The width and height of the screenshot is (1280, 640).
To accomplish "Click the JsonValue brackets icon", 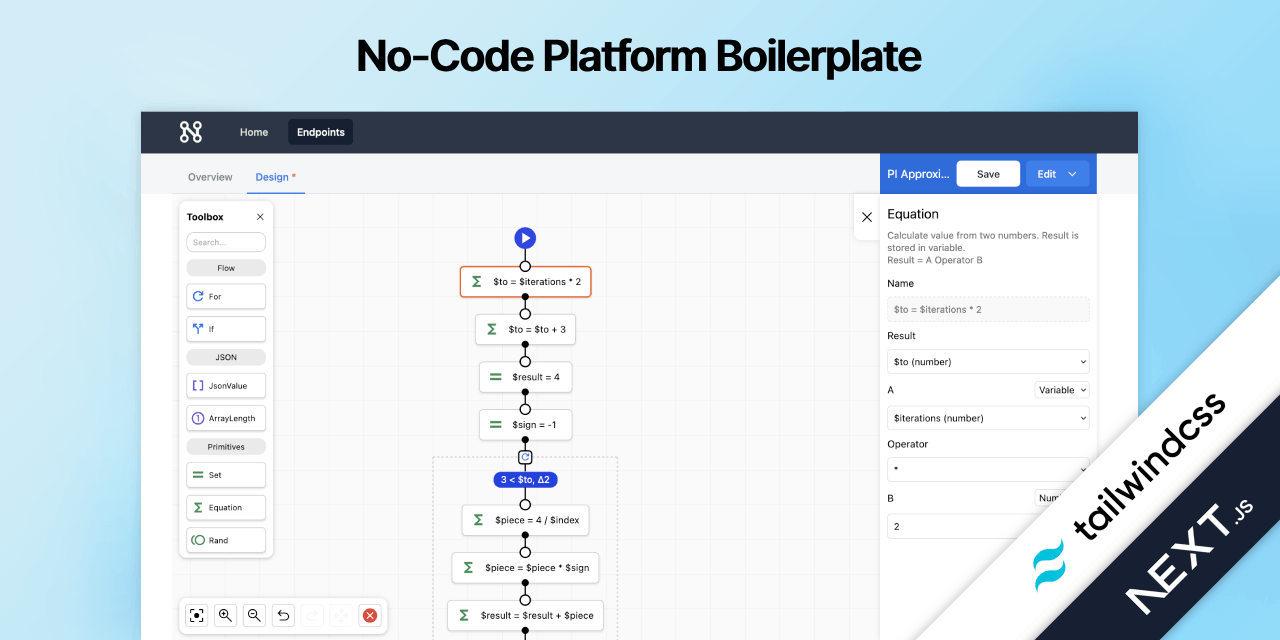I will 198,385.
